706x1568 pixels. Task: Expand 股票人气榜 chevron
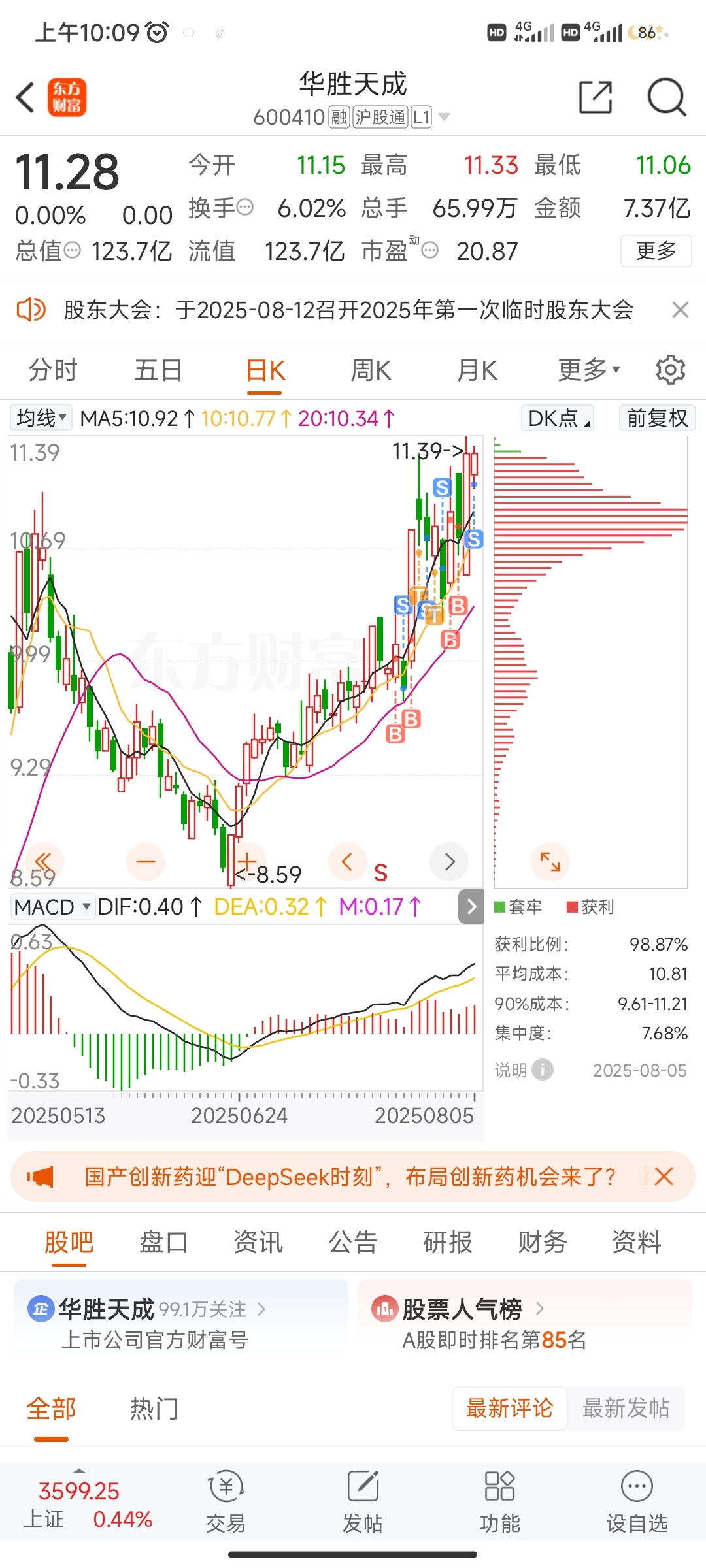tap(539, 1309)
